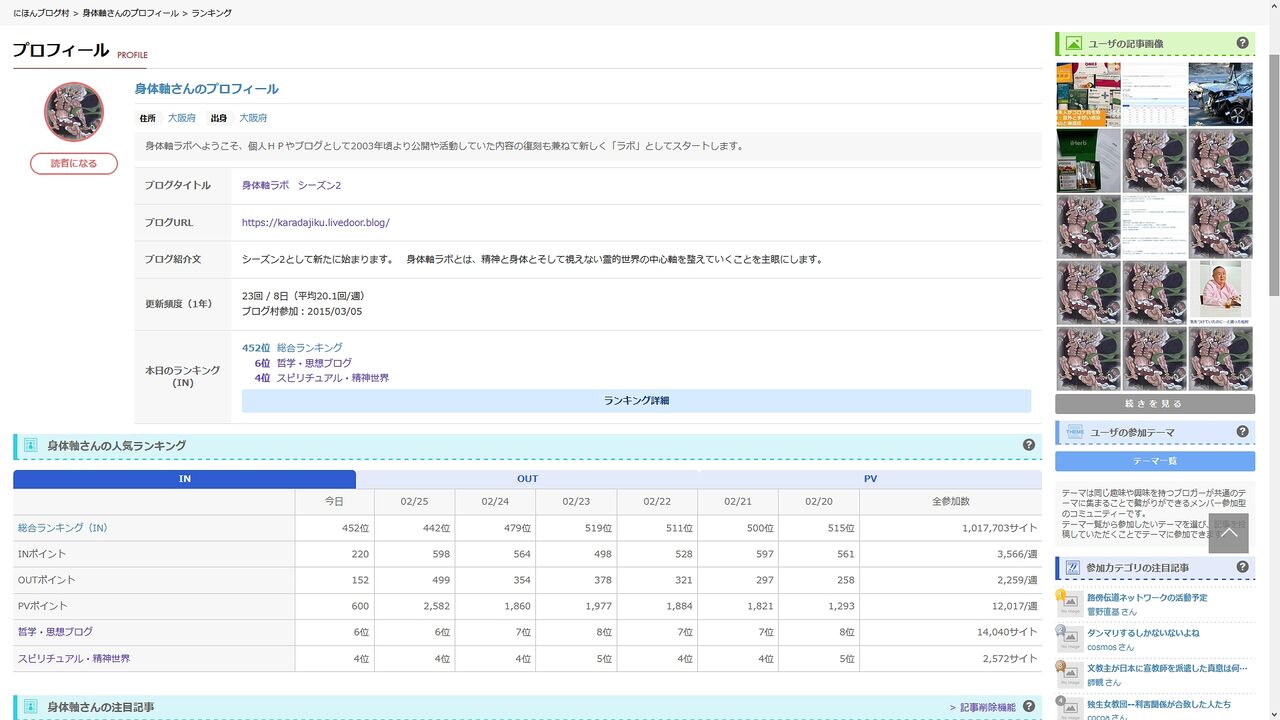Open the blog title 身体軸ラボ シーズン2
The width and height of the screenshot is (1280, 720).
click(292, 185)
